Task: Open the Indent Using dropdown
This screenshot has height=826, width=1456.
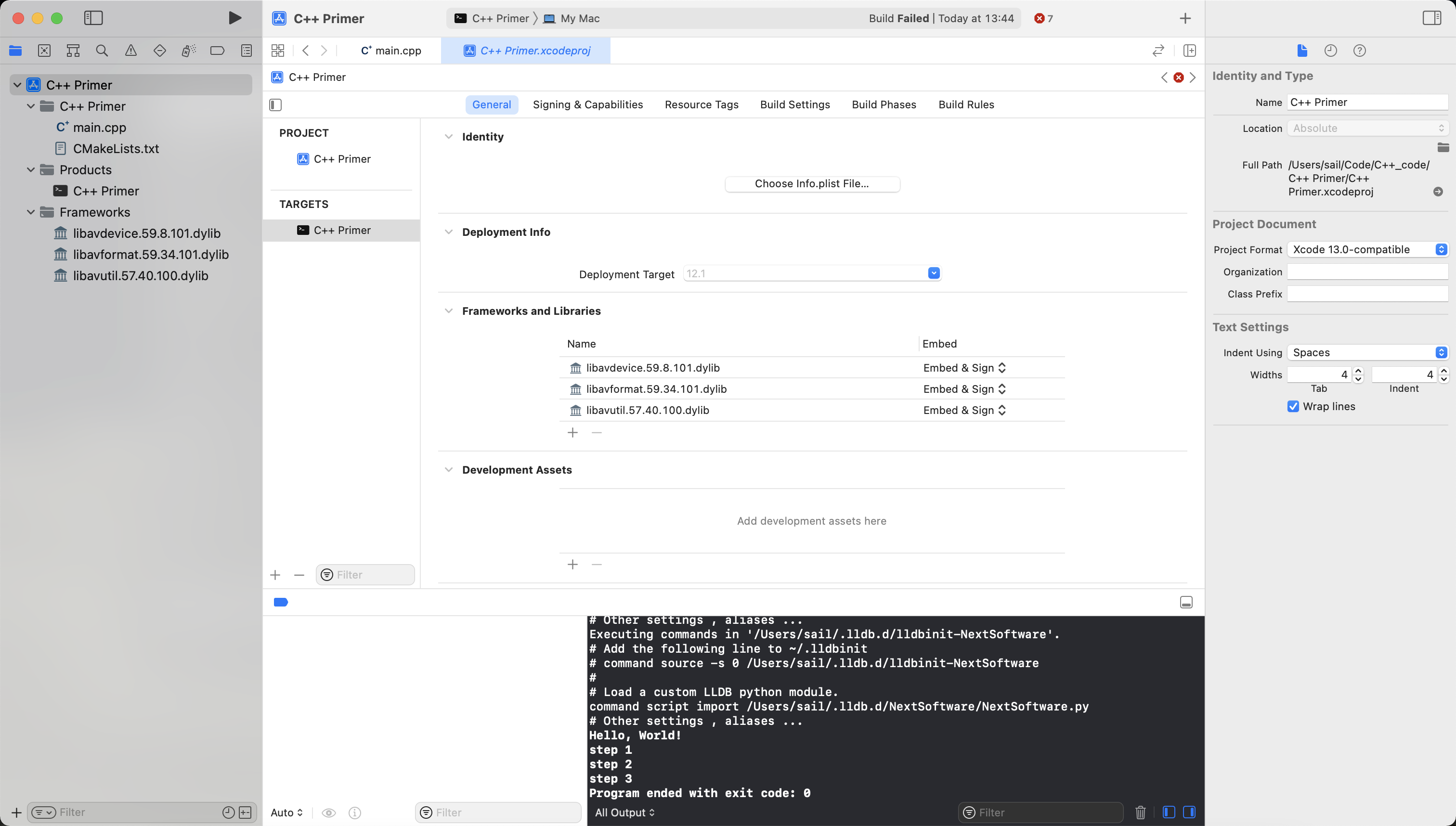Action: click(1367, 352)
